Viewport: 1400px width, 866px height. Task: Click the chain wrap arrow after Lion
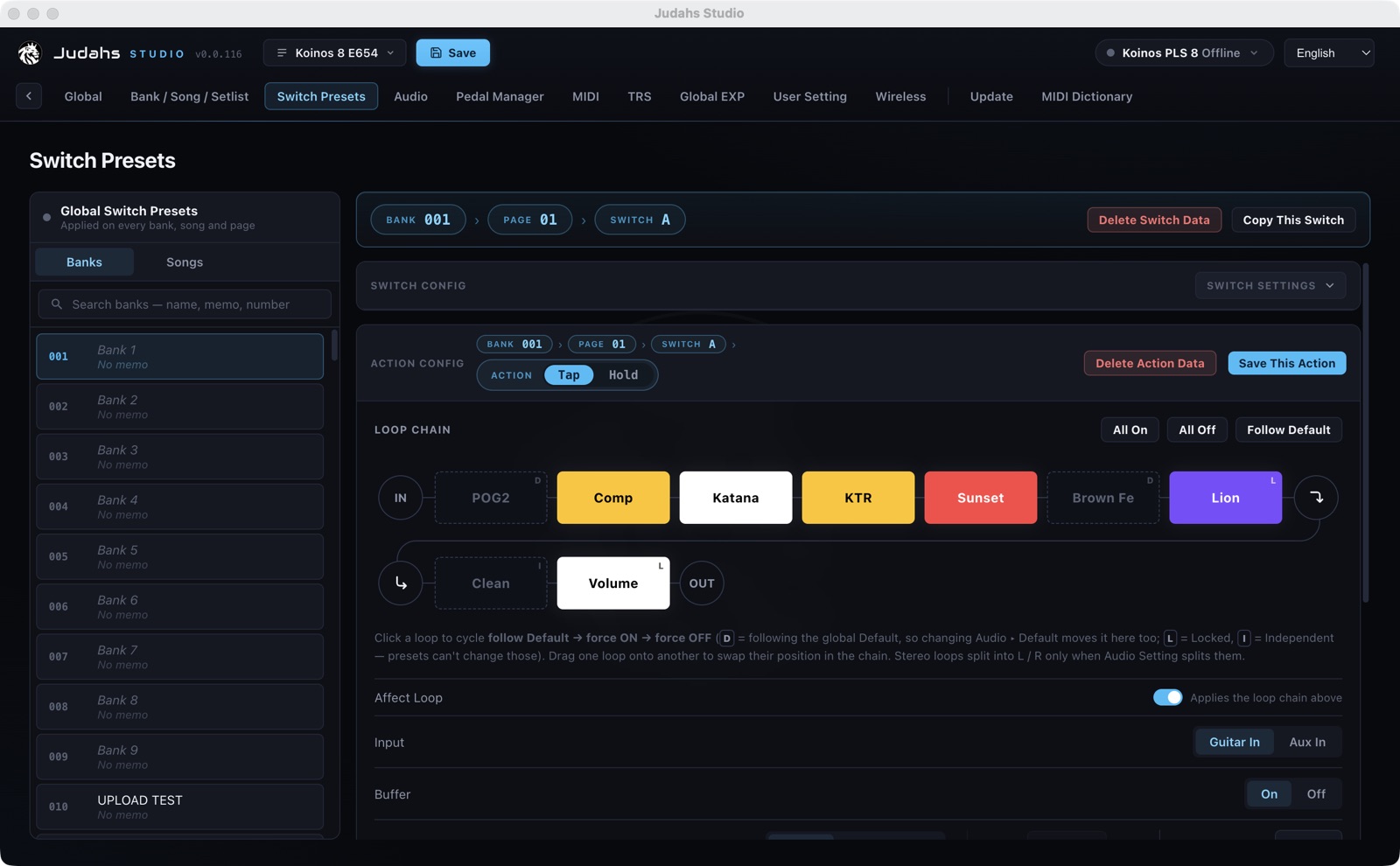tap(1316, 498)
